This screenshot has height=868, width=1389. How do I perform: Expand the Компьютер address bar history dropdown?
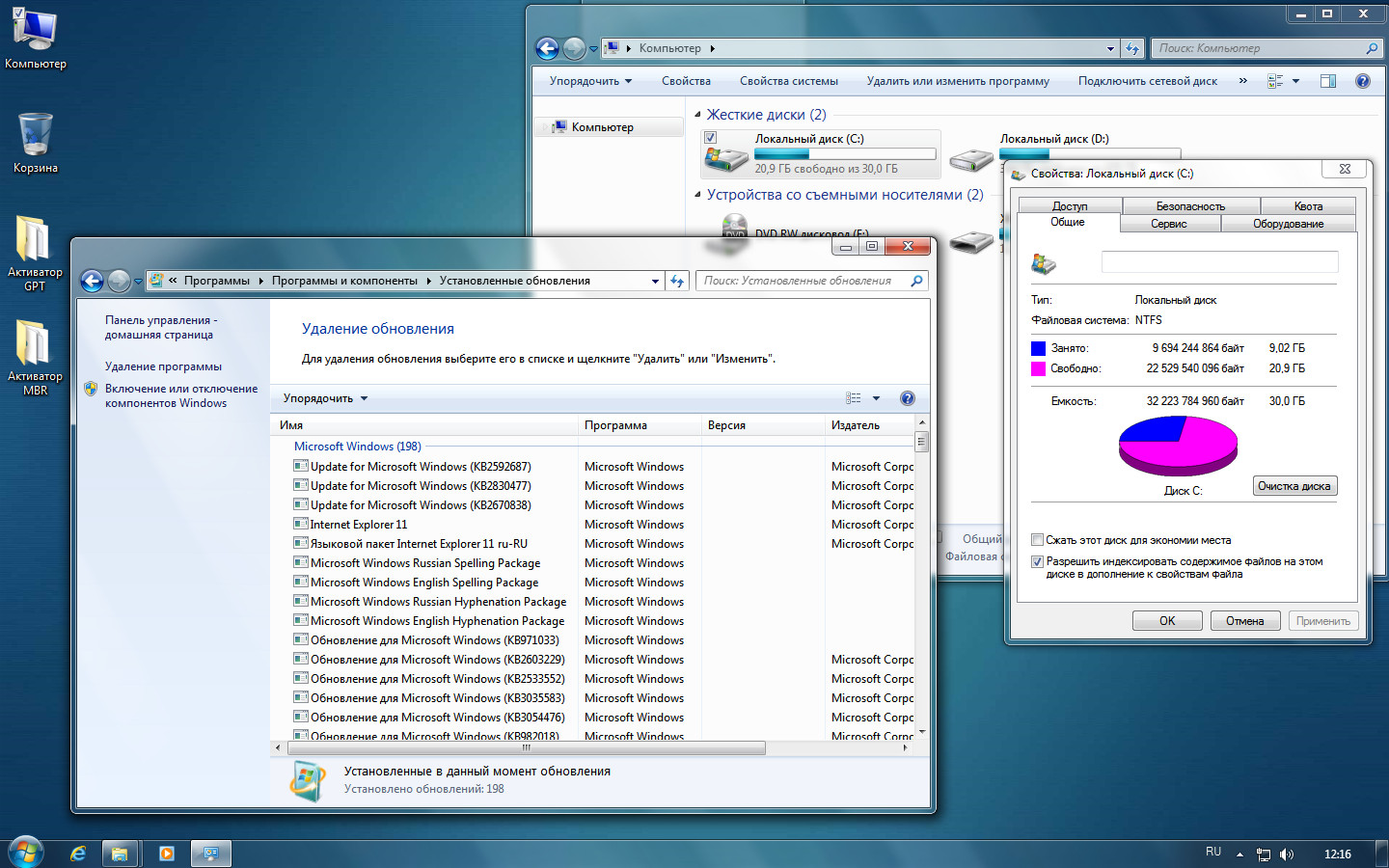point(1110,48)
